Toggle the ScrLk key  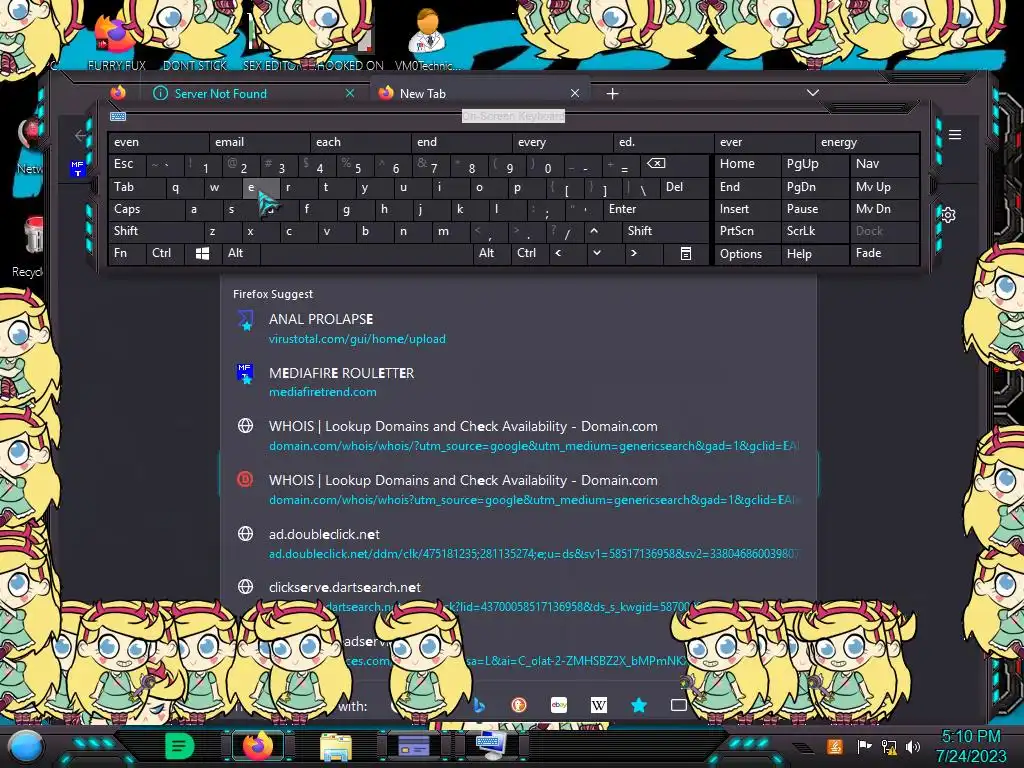coord(814,231)
